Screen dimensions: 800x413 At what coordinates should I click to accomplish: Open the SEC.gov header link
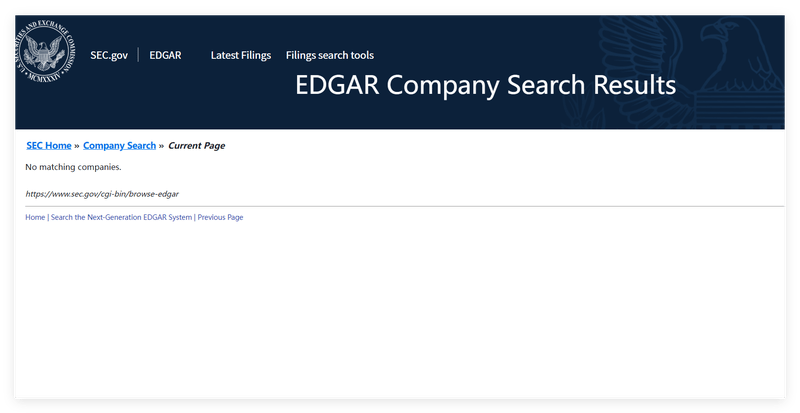coord(109,55)
